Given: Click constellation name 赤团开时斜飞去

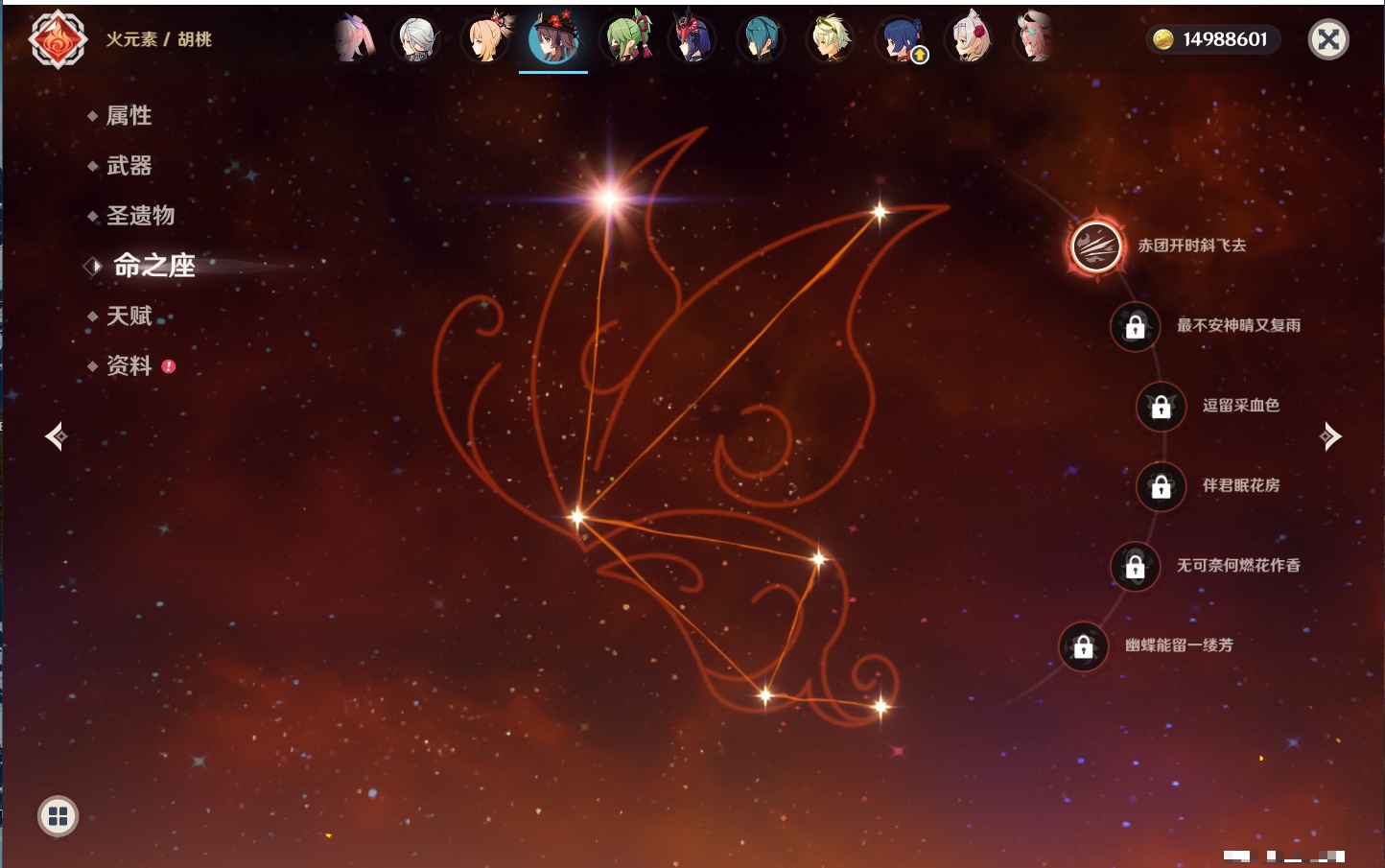Looking at the screenshot, I should click(x=1192, y=246).
